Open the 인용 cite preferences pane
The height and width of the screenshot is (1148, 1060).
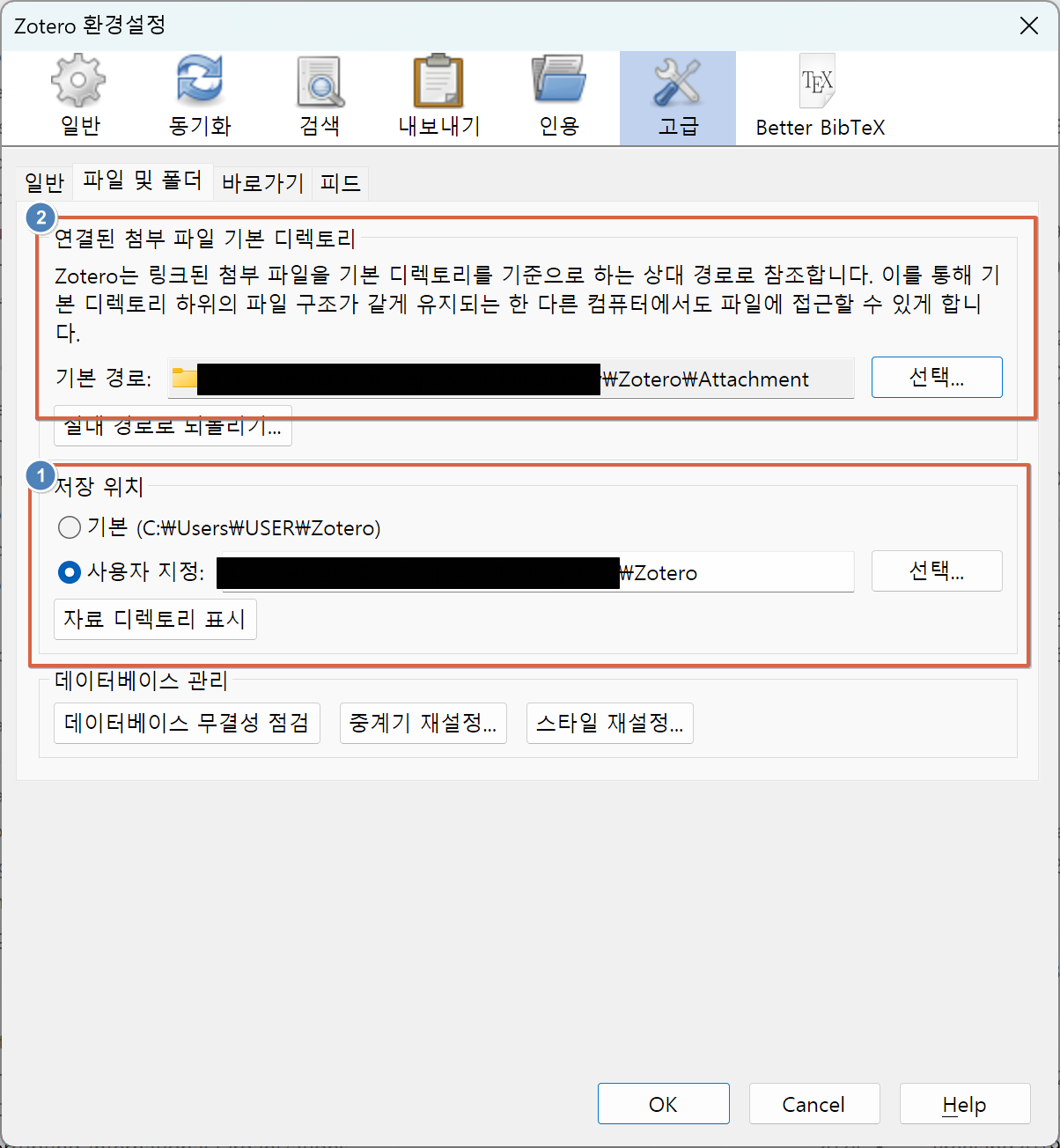tap(559, 98)
